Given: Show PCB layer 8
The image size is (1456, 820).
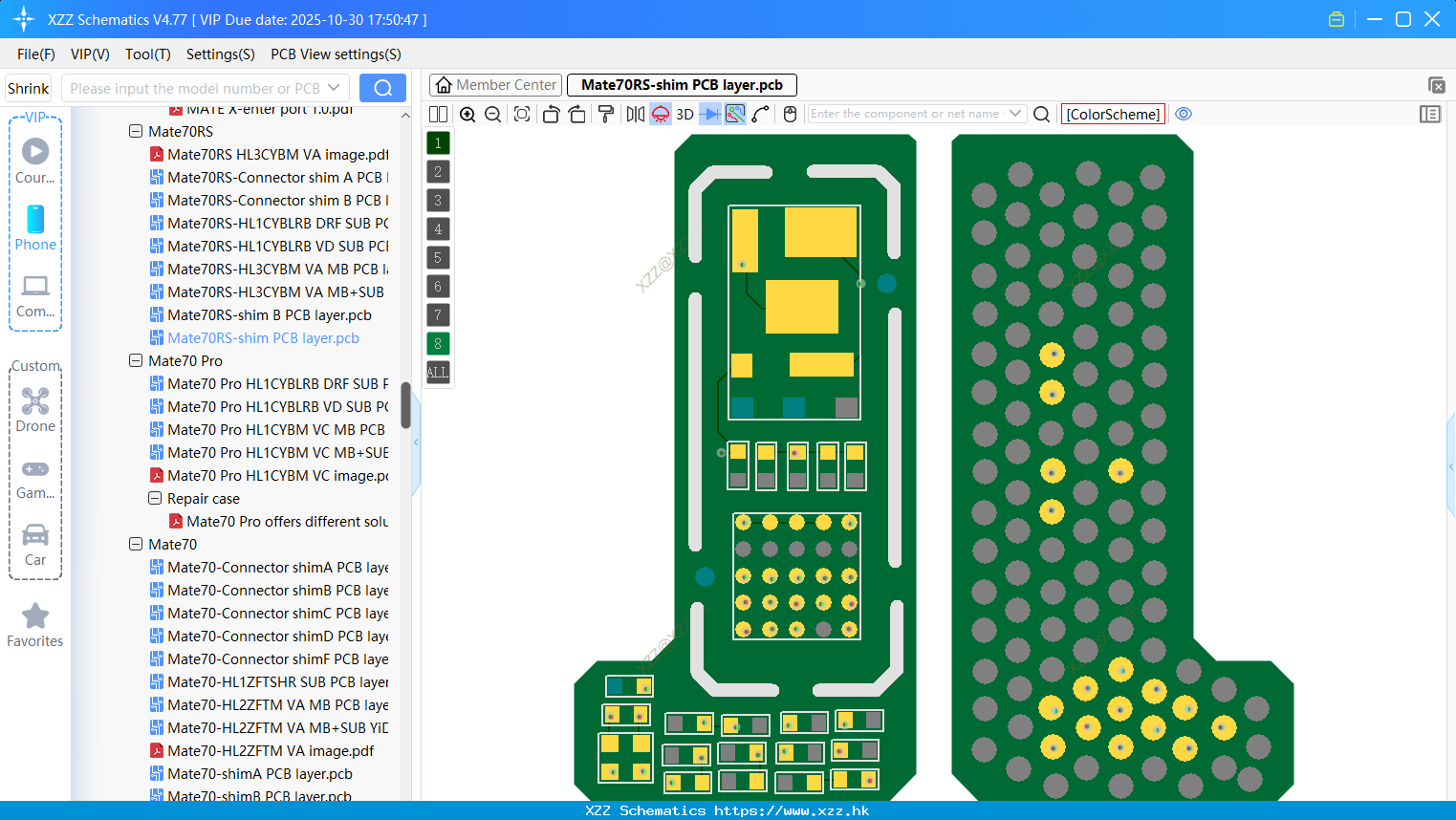Looking at the screenshot, I should (438, 344).
